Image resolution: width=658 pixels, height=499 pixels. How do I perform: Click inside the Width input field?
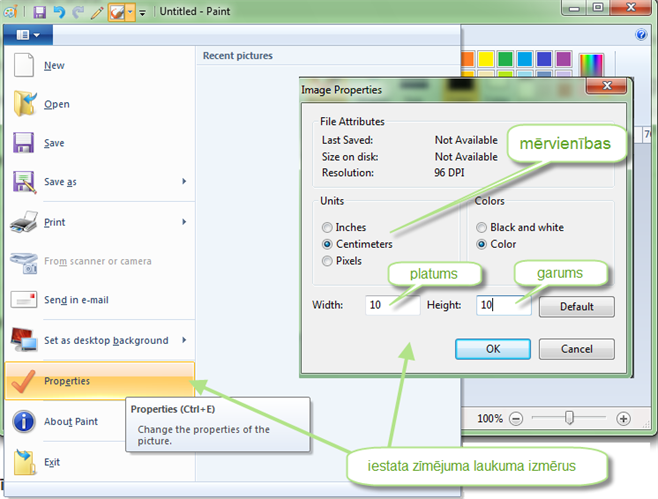(391, 305)
